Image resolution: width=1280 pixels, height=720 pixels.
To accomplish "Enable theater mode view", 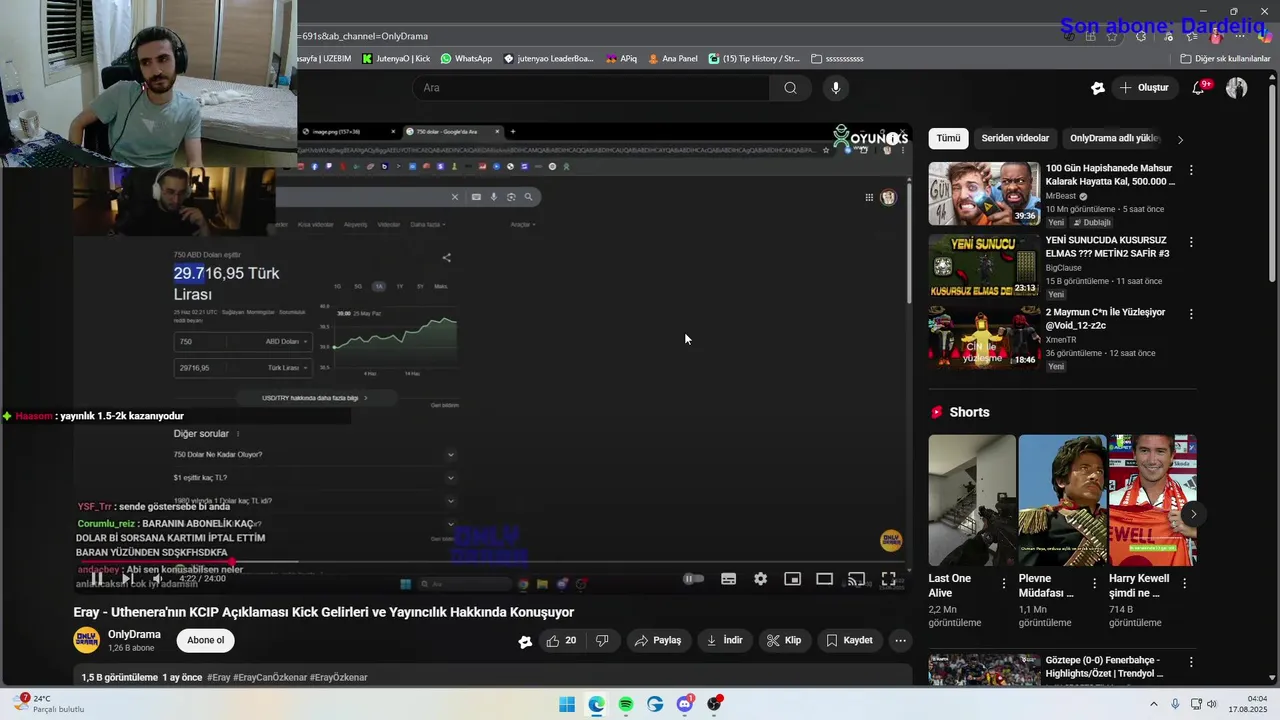I will tap(825, 579).
